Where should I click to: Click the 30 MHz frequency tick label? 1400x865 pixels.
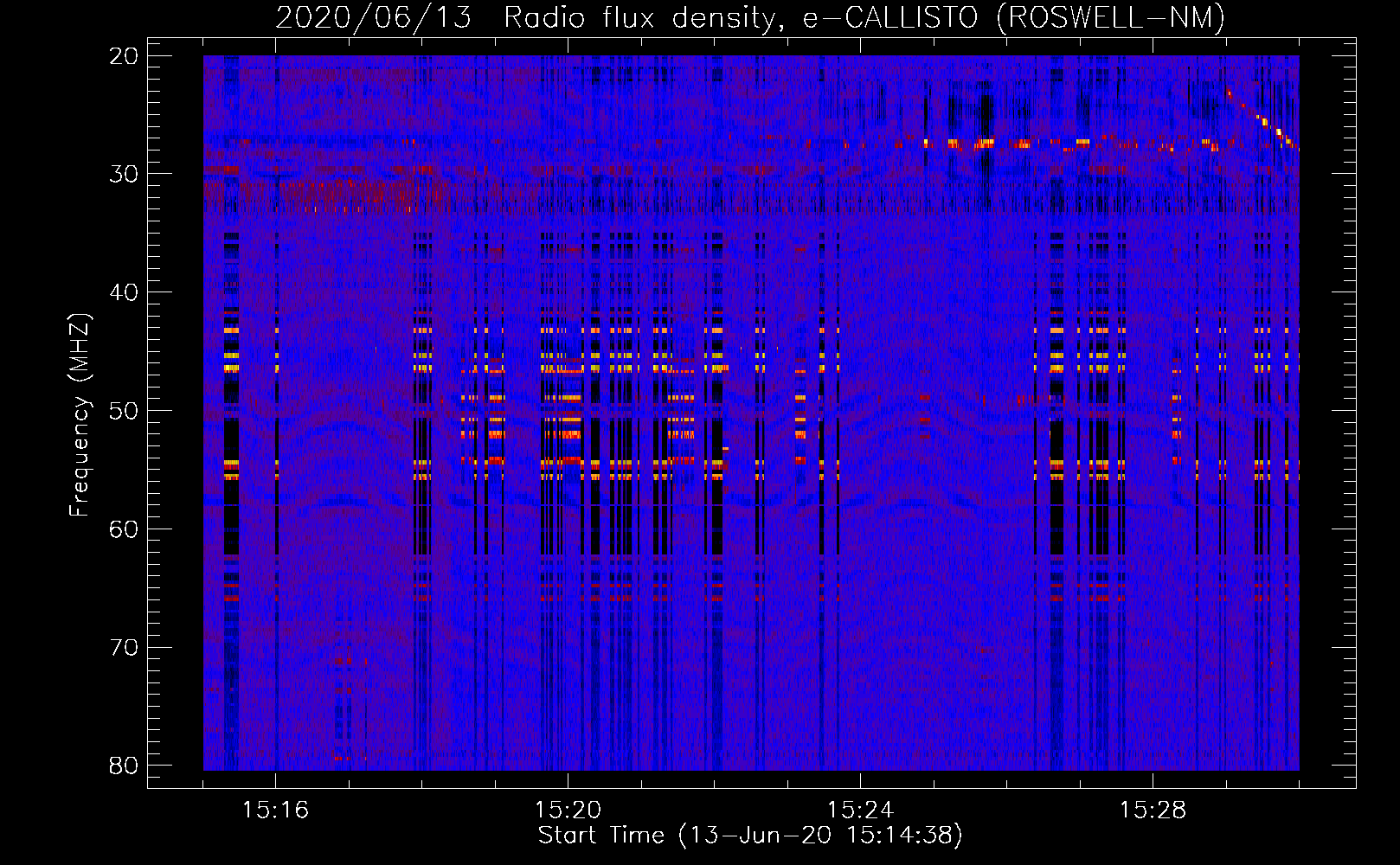pyautogui.click(x=124, y=174)
